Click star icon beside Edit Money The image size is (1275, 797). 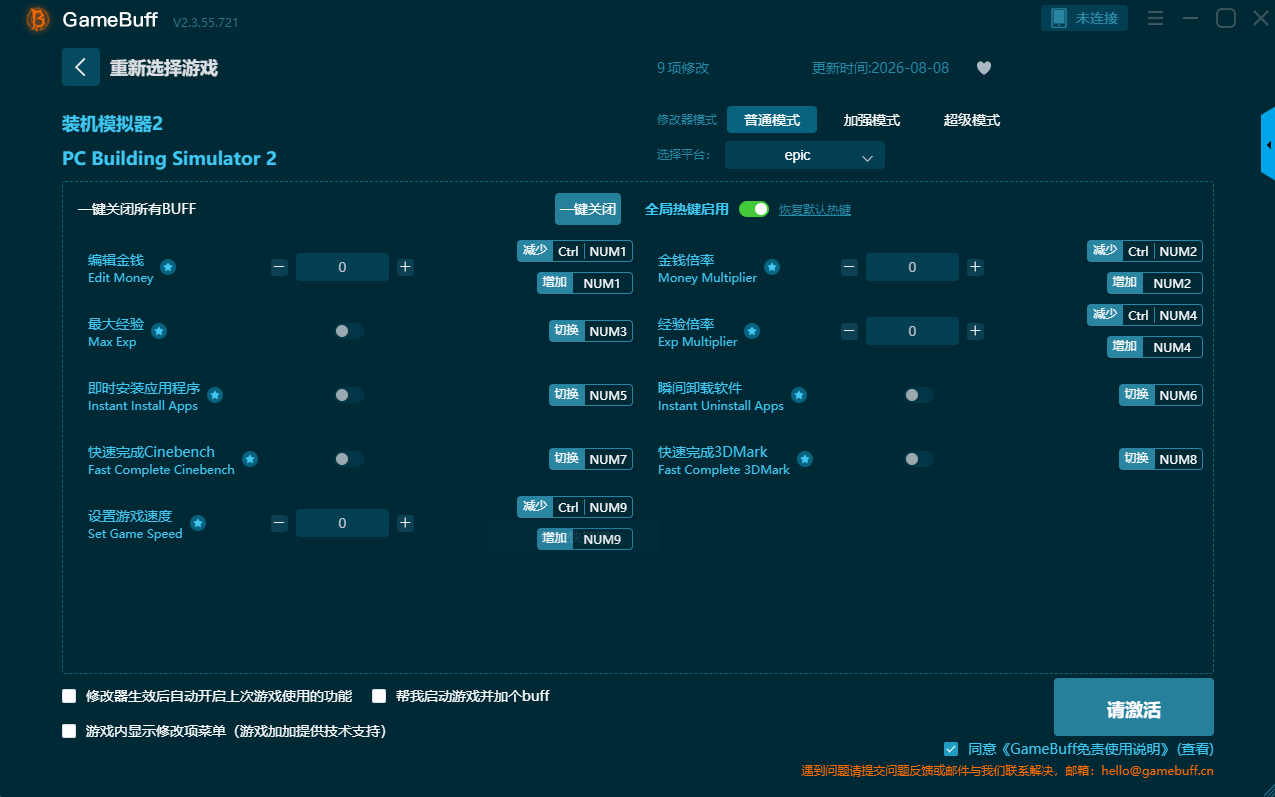[x=168, y=267]
